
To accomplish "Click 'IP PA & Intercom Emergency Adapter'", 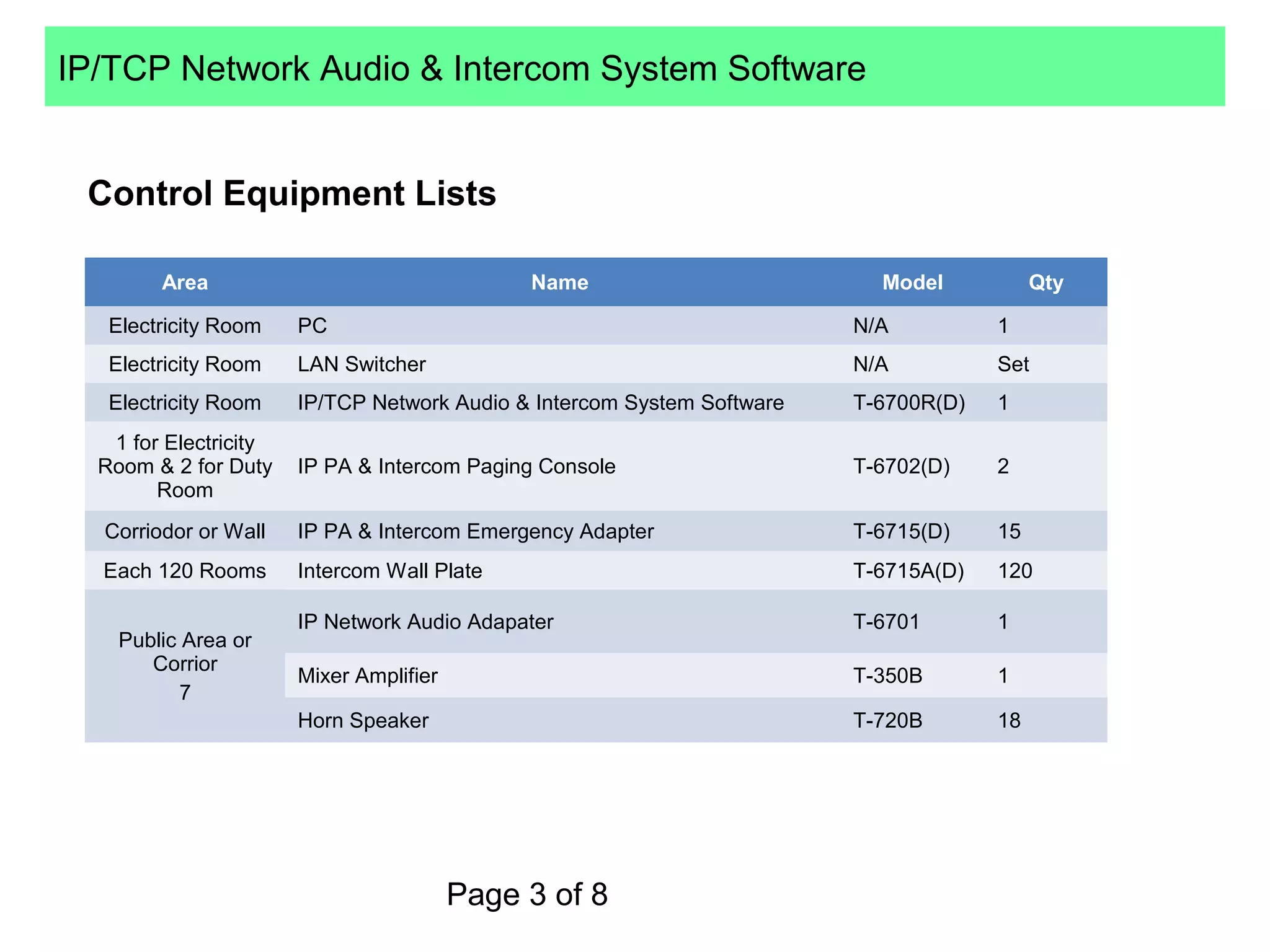I will pyautogui.click(x=476, y=531).
